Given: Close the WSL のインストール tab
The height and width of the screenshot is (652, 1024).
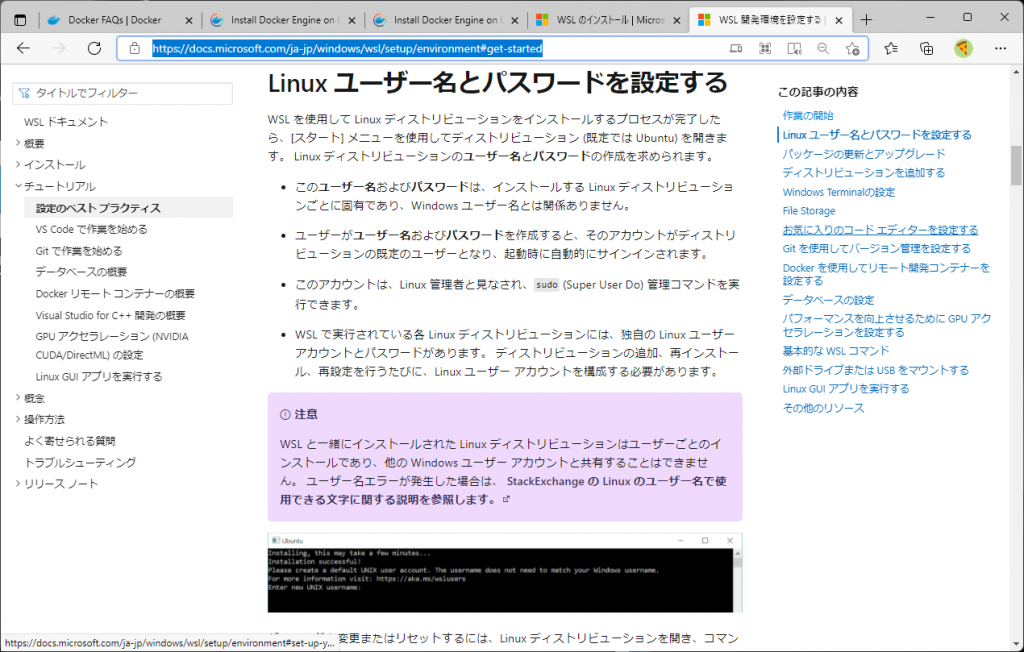Looking at the screenshot, I should (677, 20).
